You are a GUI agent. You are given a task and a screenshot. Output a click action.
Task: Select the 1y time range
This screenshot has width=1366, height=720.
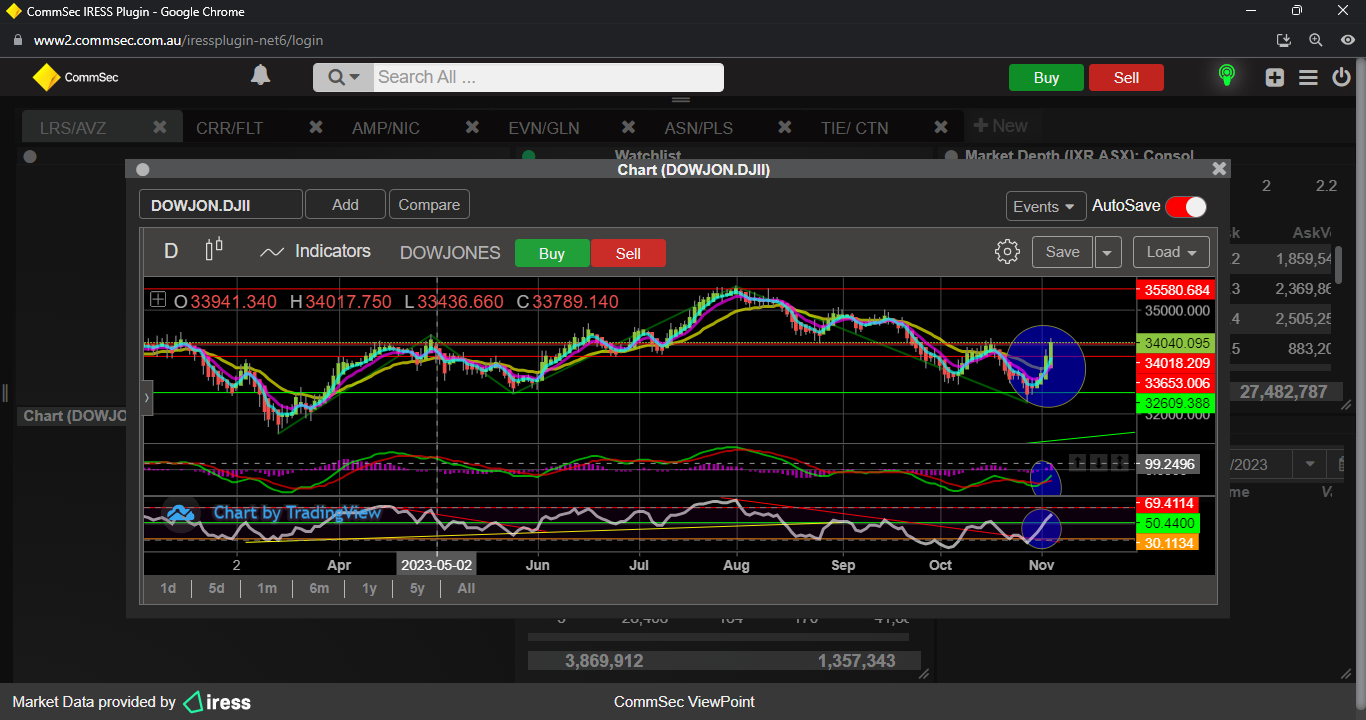[369, 588]
